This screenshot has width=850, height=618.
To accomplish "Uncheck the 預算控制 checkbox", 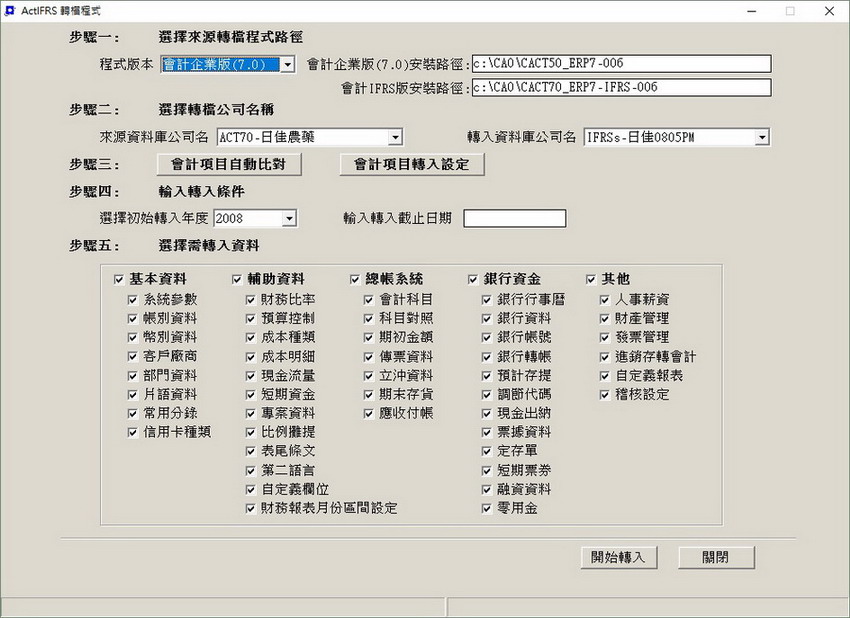I will (250, 318).
